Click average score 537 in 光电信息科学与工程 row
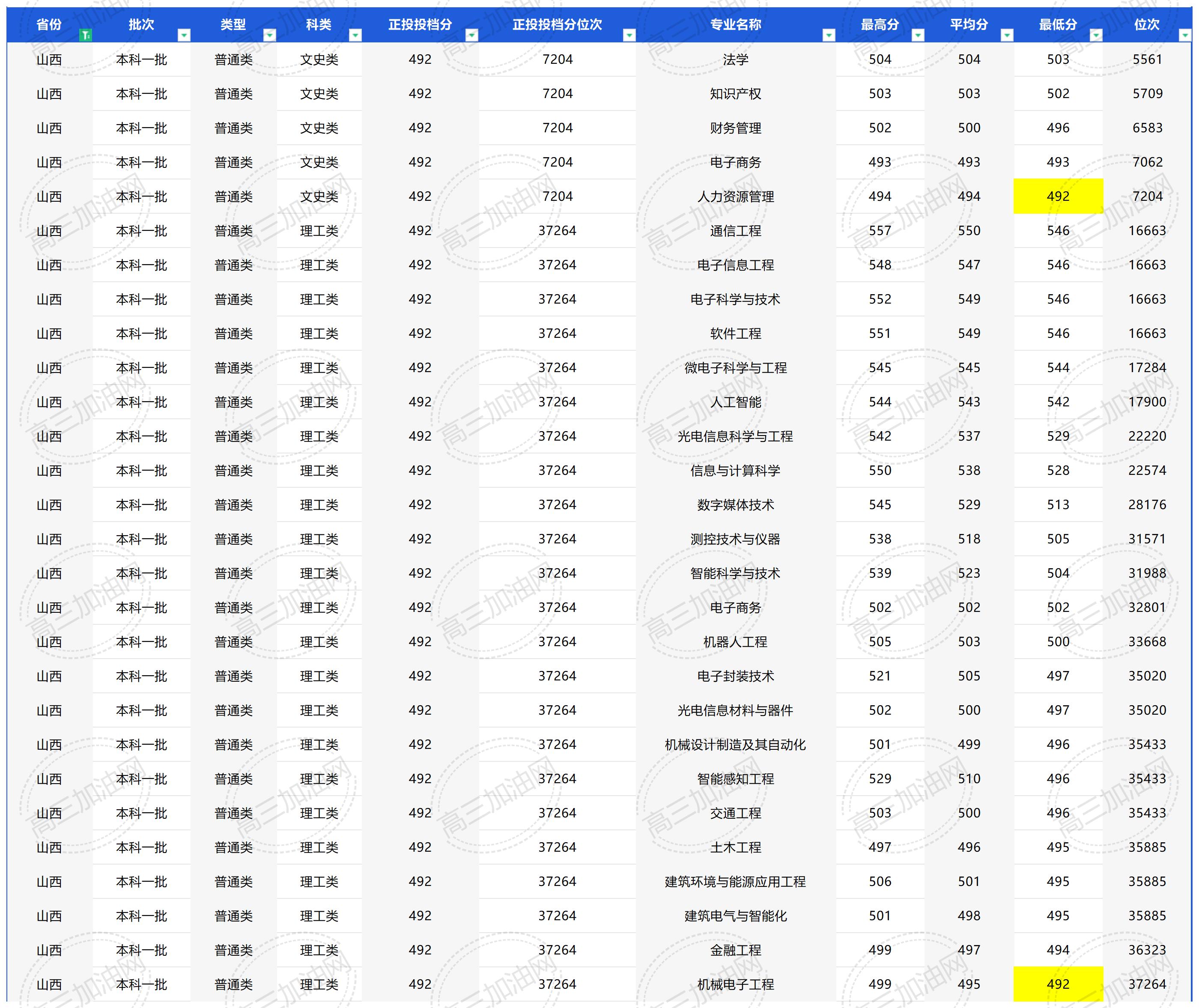 point(969,436)
